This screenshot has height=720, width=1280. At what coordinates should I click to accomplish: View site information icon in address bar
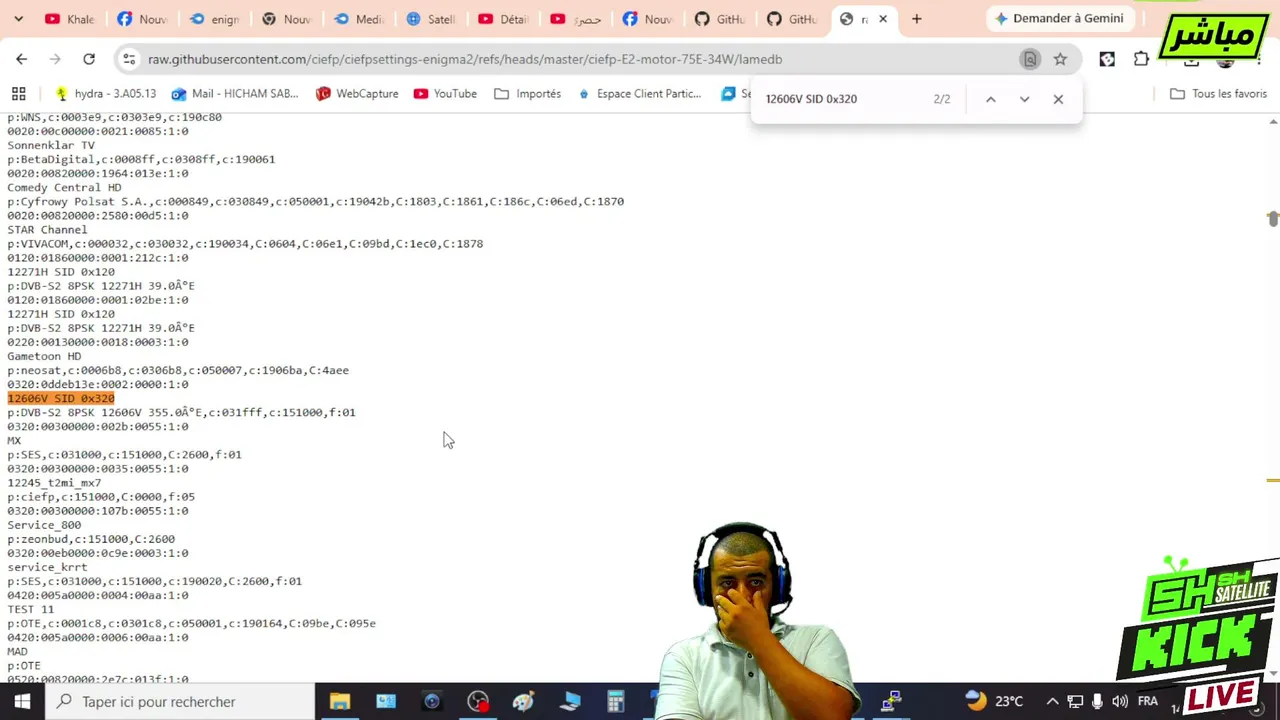[129, 59]
